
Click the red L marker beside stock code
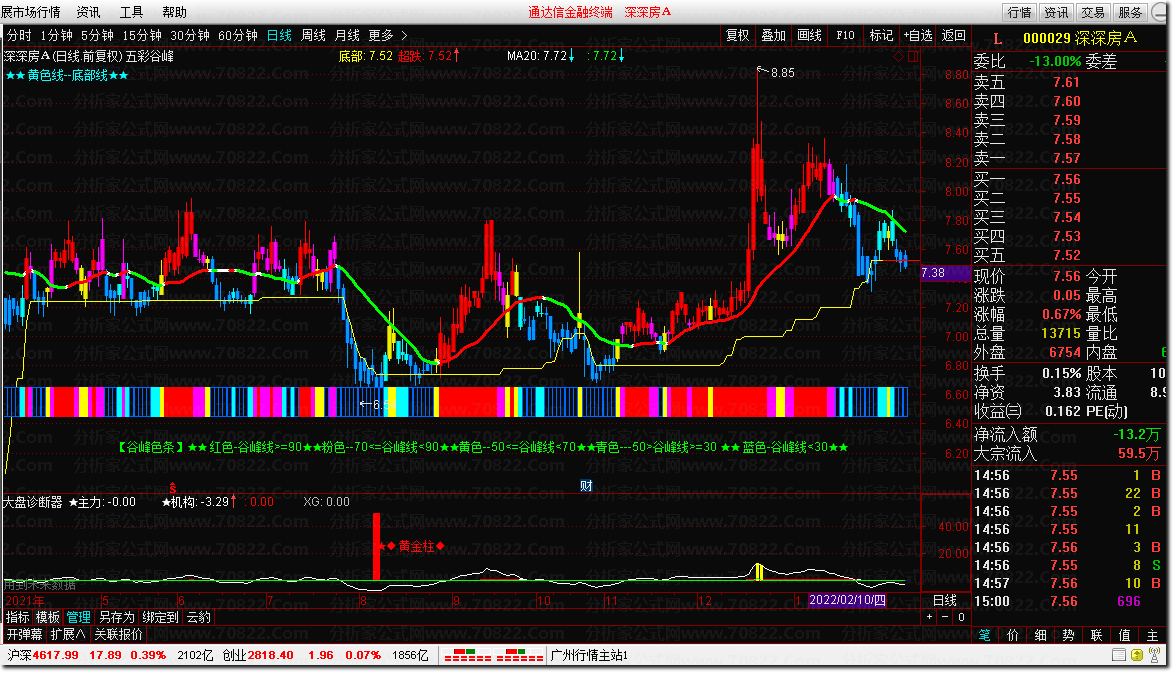(x=997, y=38)
